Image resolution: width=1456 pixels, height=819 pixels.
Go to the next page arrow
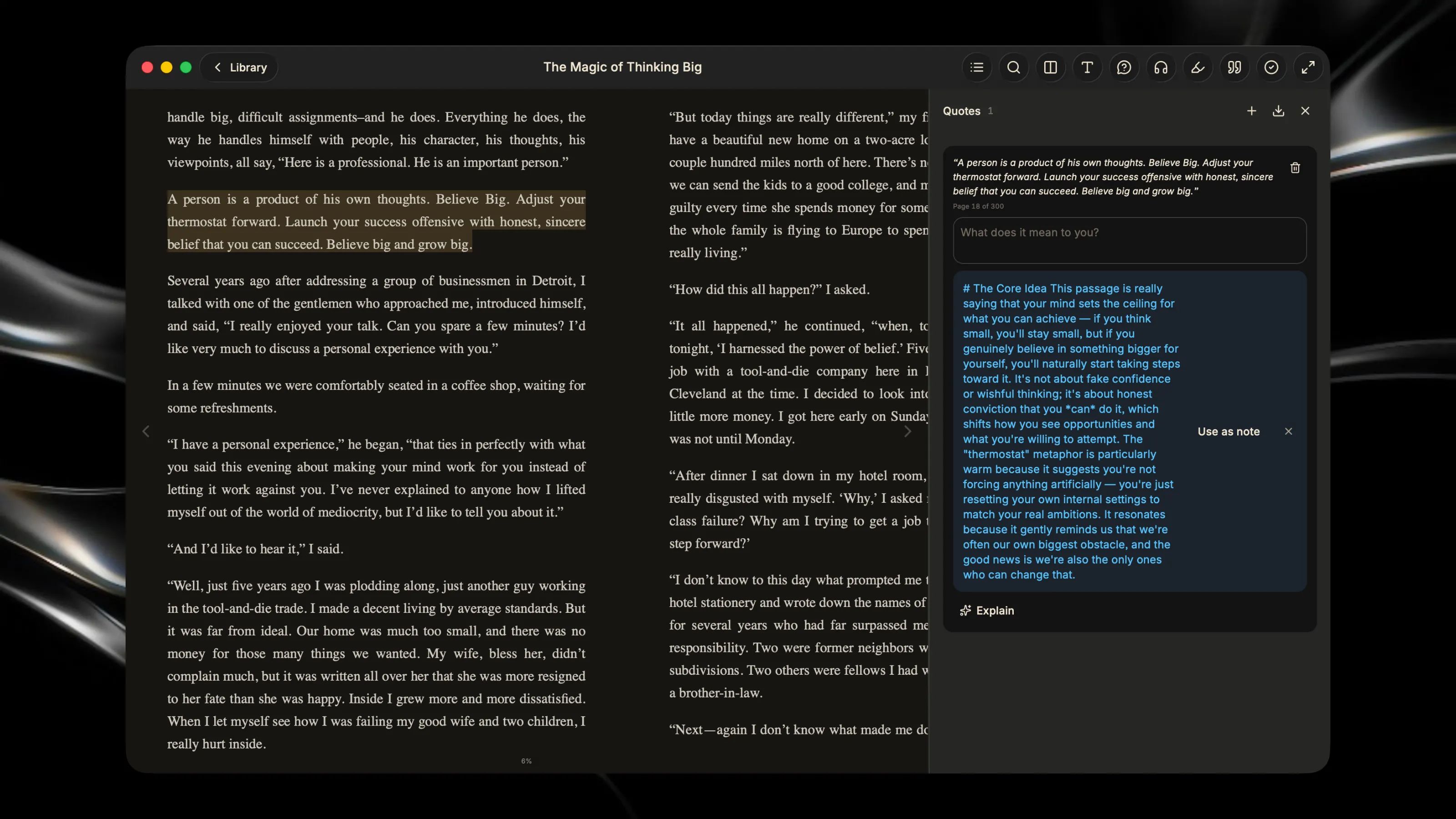[x=907, y=431]
